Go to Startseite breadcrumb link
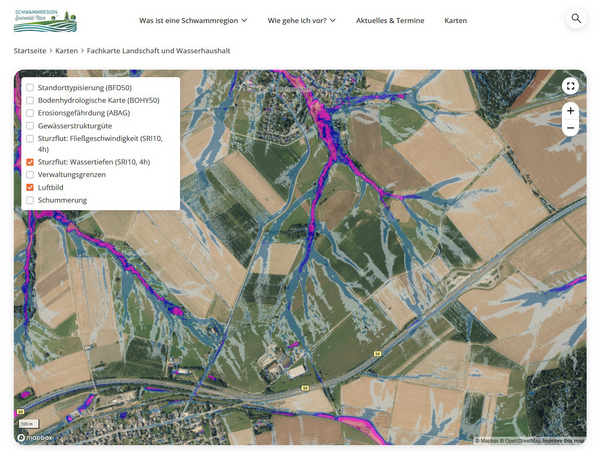600x451 pixels. click(30, 51)
